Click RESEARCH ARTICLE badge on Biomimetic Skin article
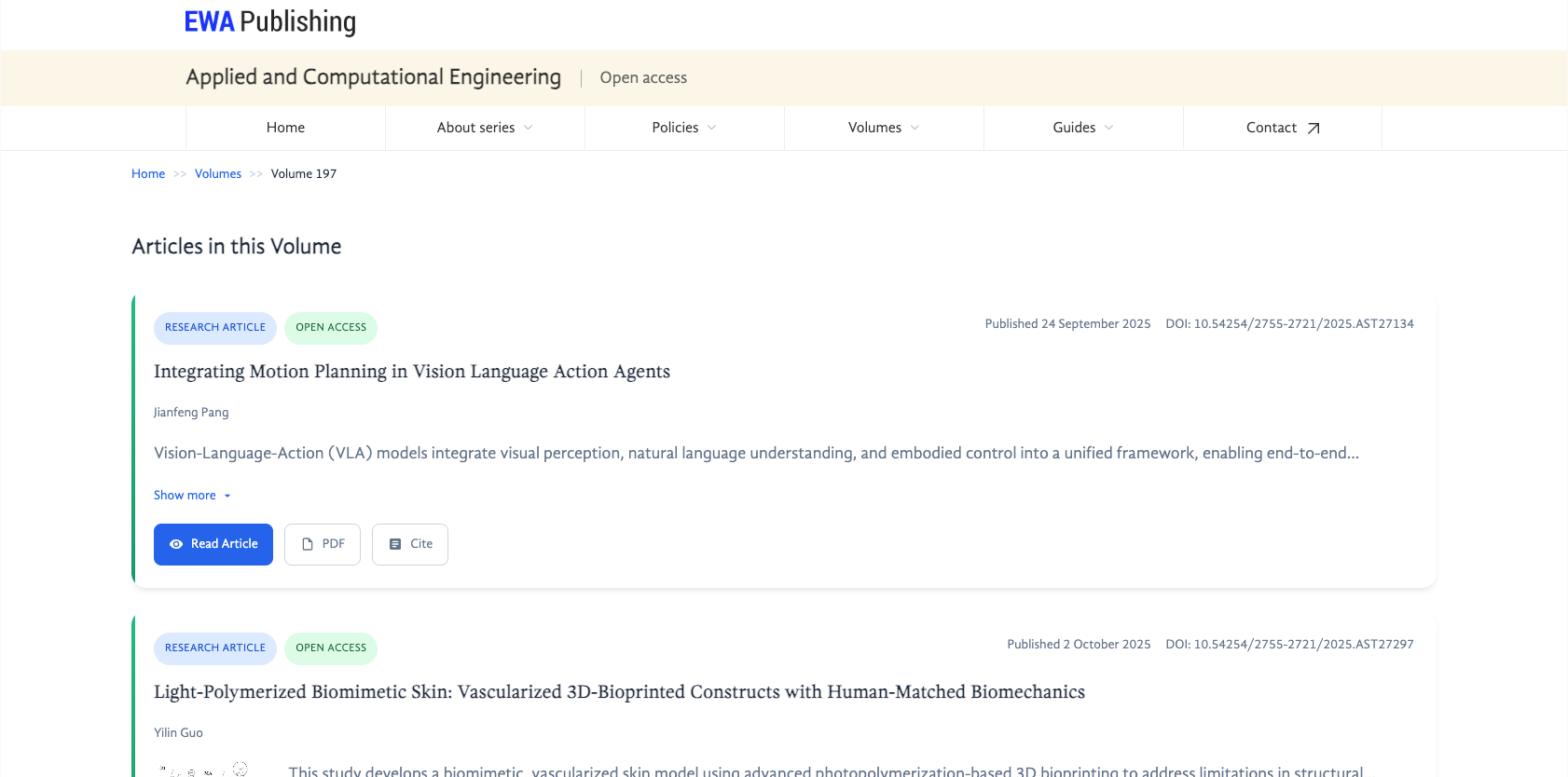The width and height of the screenshot is (1568, 777). (x=215, y=648)
